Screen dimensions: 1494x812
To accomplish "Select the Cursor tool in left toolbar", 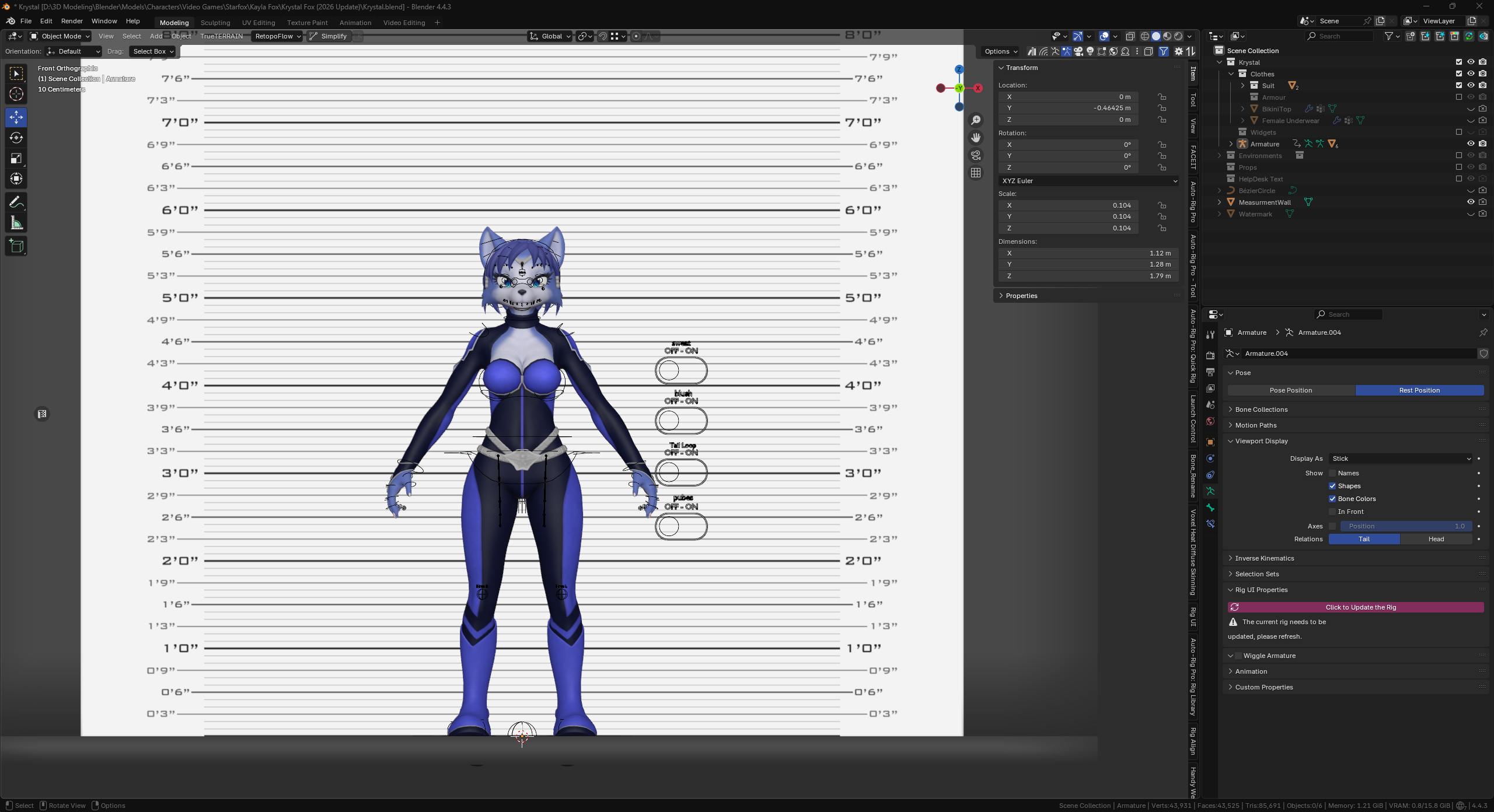I will coord(16,94).
